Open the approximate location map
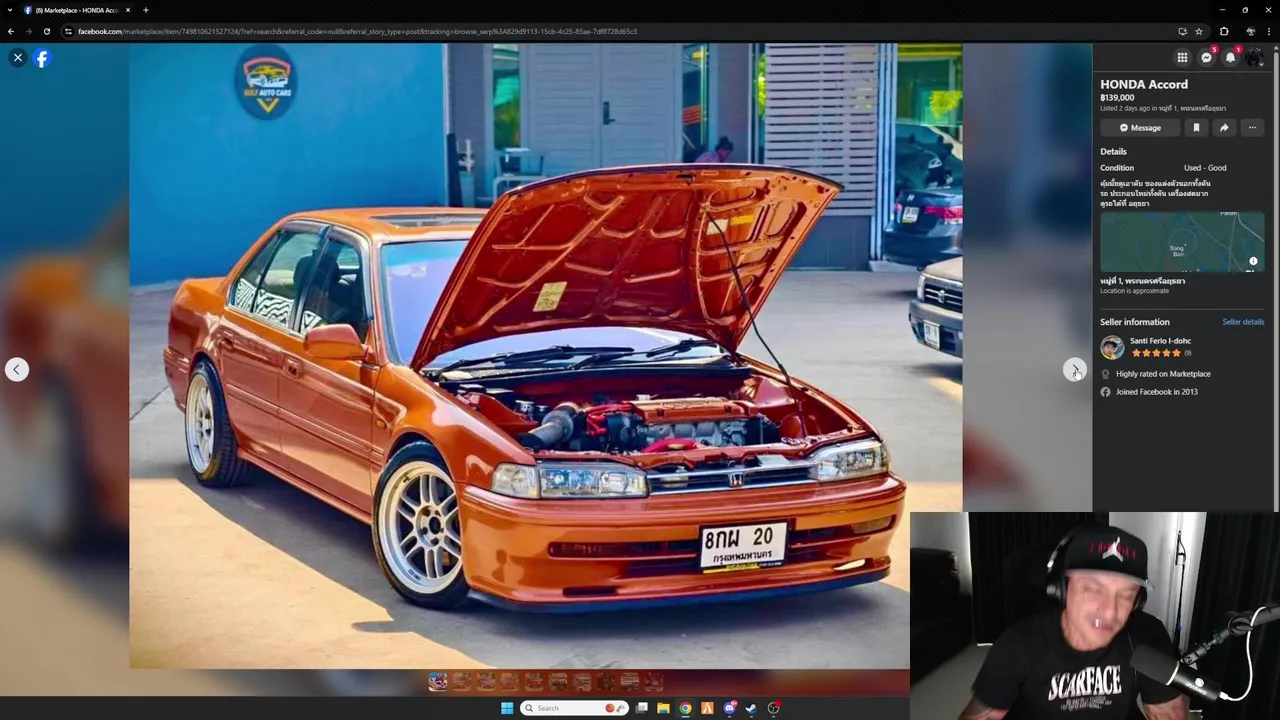1280x720 pixels. pyautogui.click(x=1182, y=241)
